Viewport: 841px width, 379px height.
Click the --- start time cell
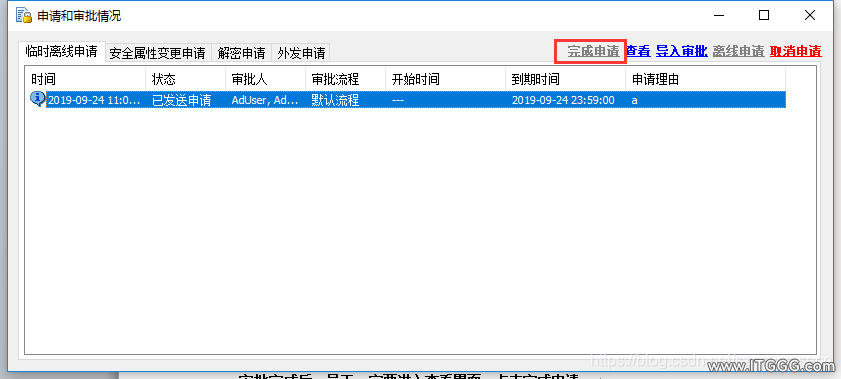click(398, 100)
